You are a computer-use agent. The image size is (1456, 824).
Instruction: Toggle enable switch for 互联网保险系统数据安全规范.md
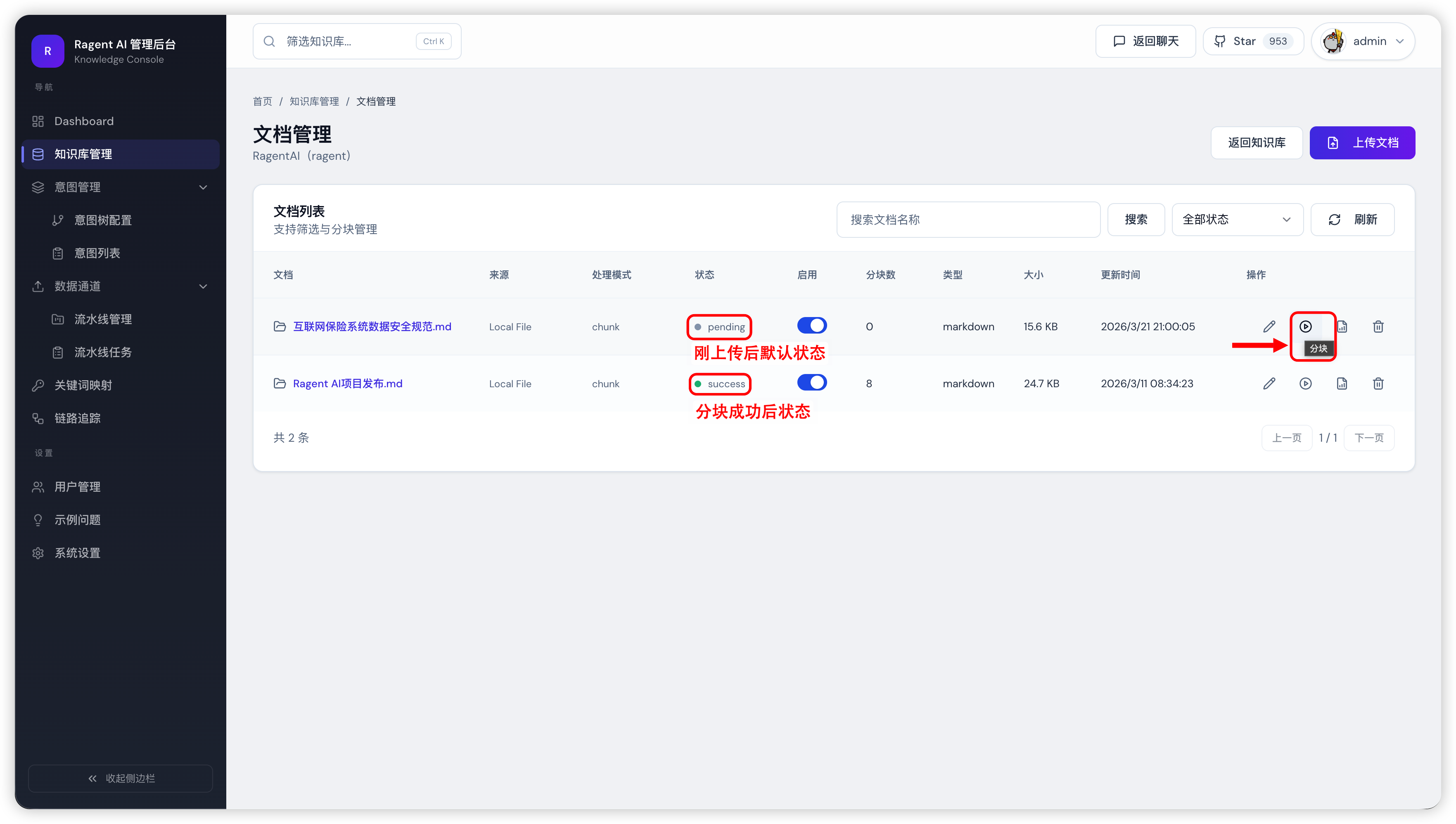pyautogui.click(x=811, y=325)
